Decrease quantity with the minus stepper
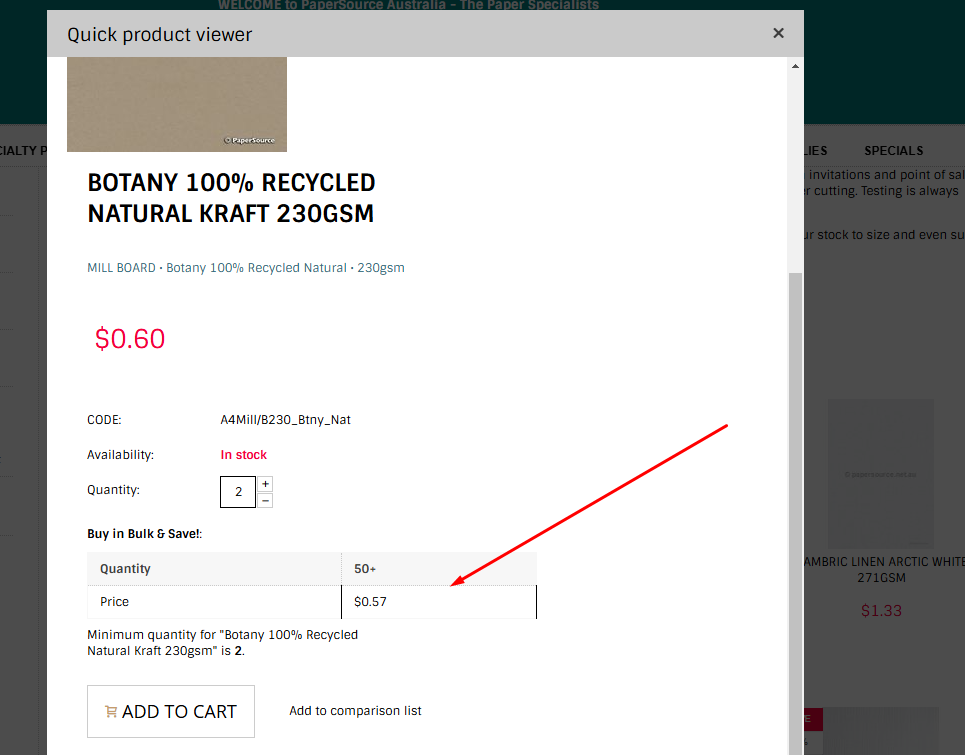Screen dimensions: 965x755 [265, 500]
